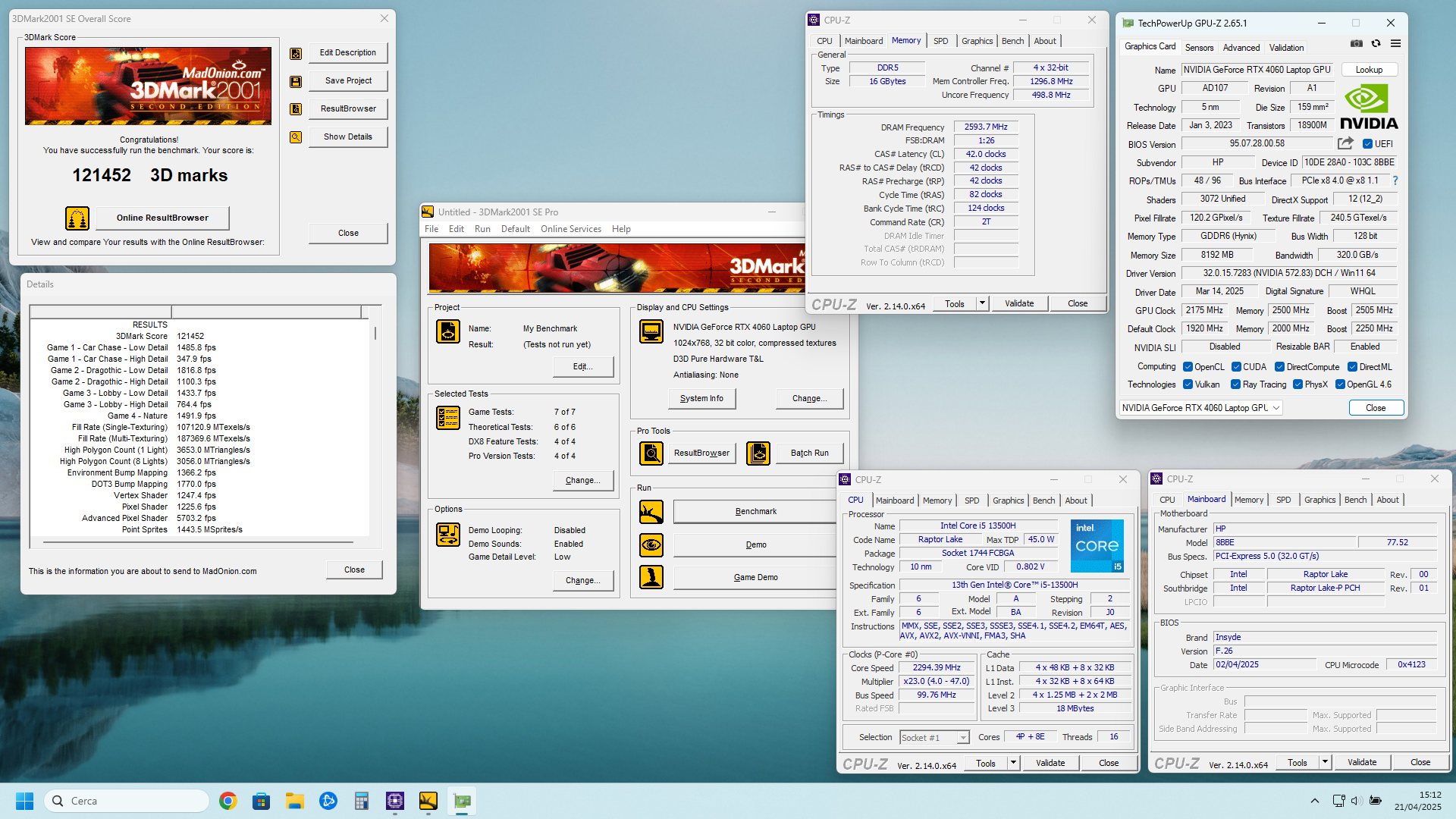Take a GPU-Z screenshot with camera icon

coord(1357,44)
